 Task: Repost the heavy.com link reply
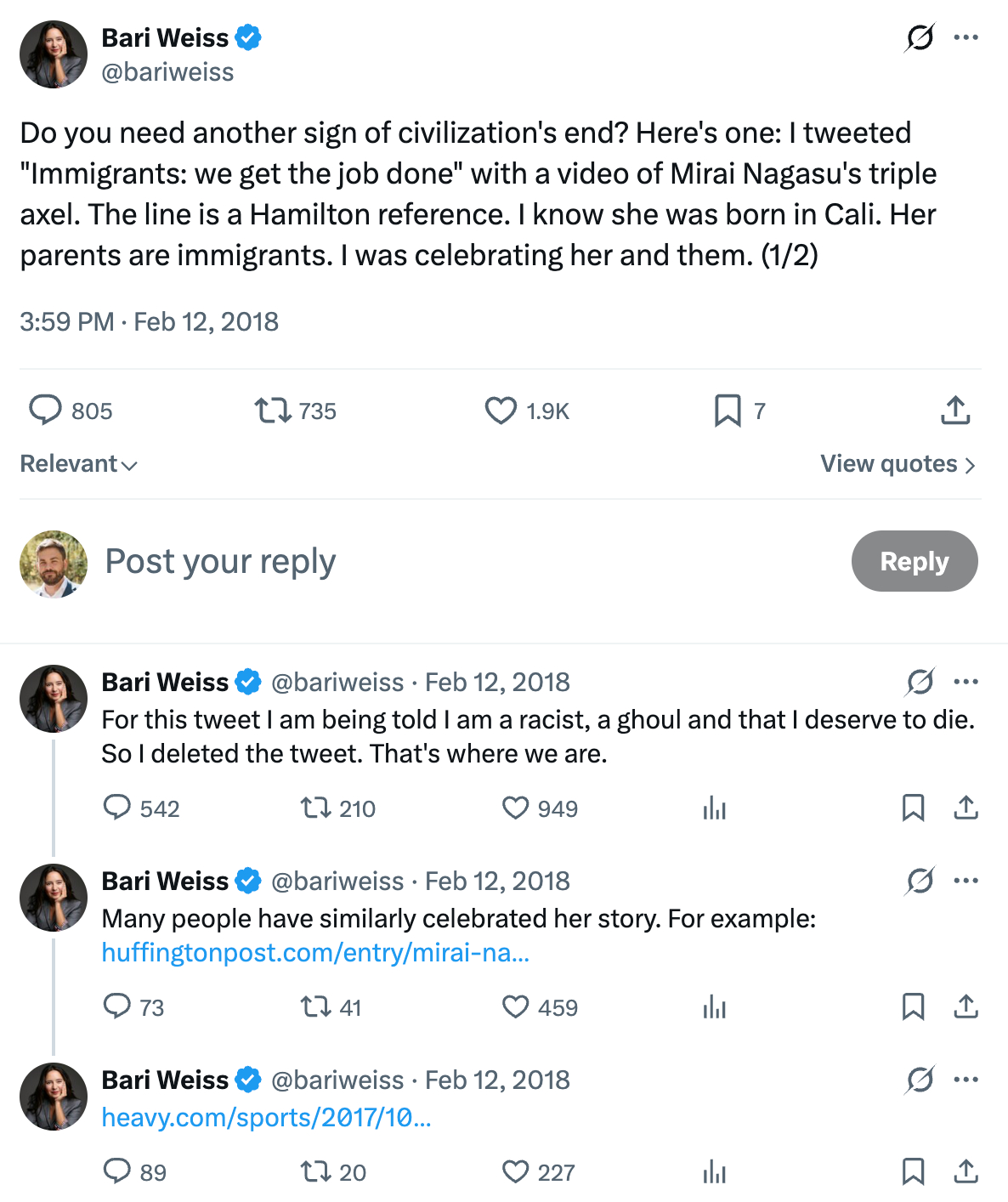(315, 1172)
